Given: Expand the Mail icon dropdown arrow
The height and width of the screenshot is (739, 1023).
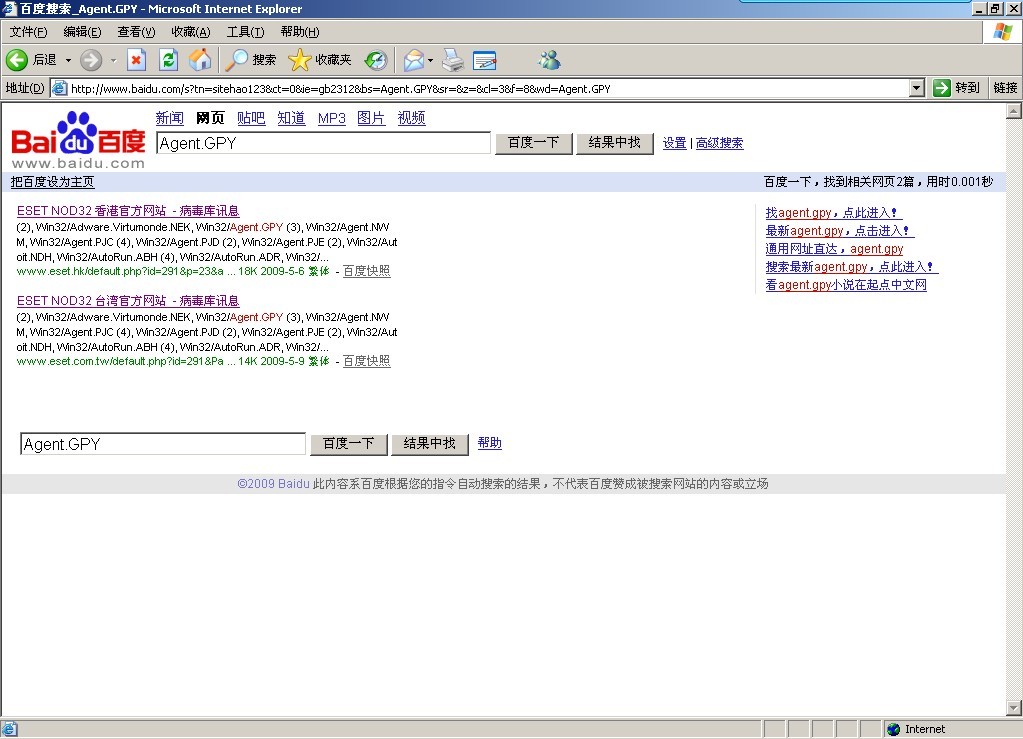Looking at the screenshot, I should (x=430, y=60).
